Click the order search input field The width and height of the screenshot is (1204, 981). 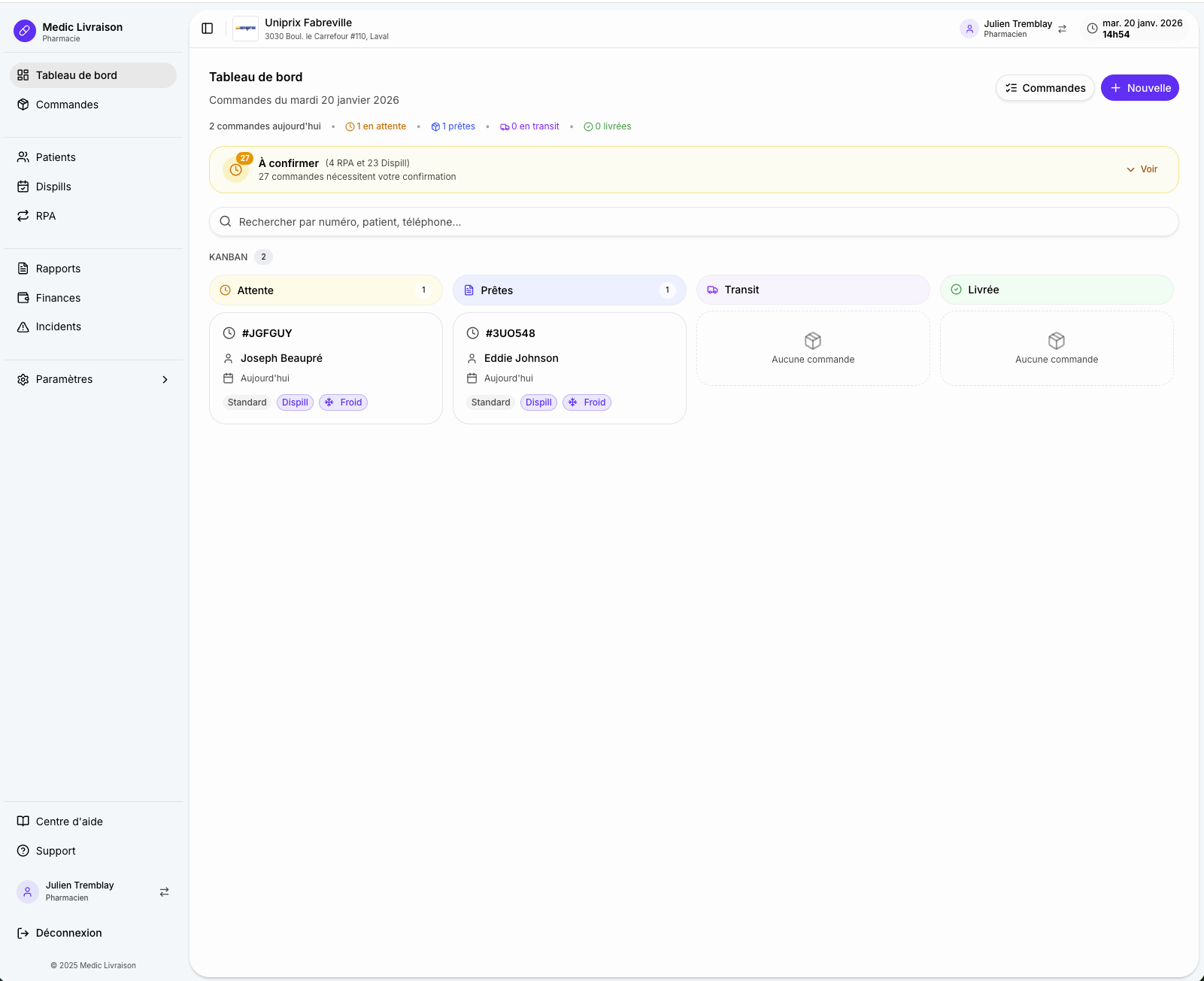[693, 222]
